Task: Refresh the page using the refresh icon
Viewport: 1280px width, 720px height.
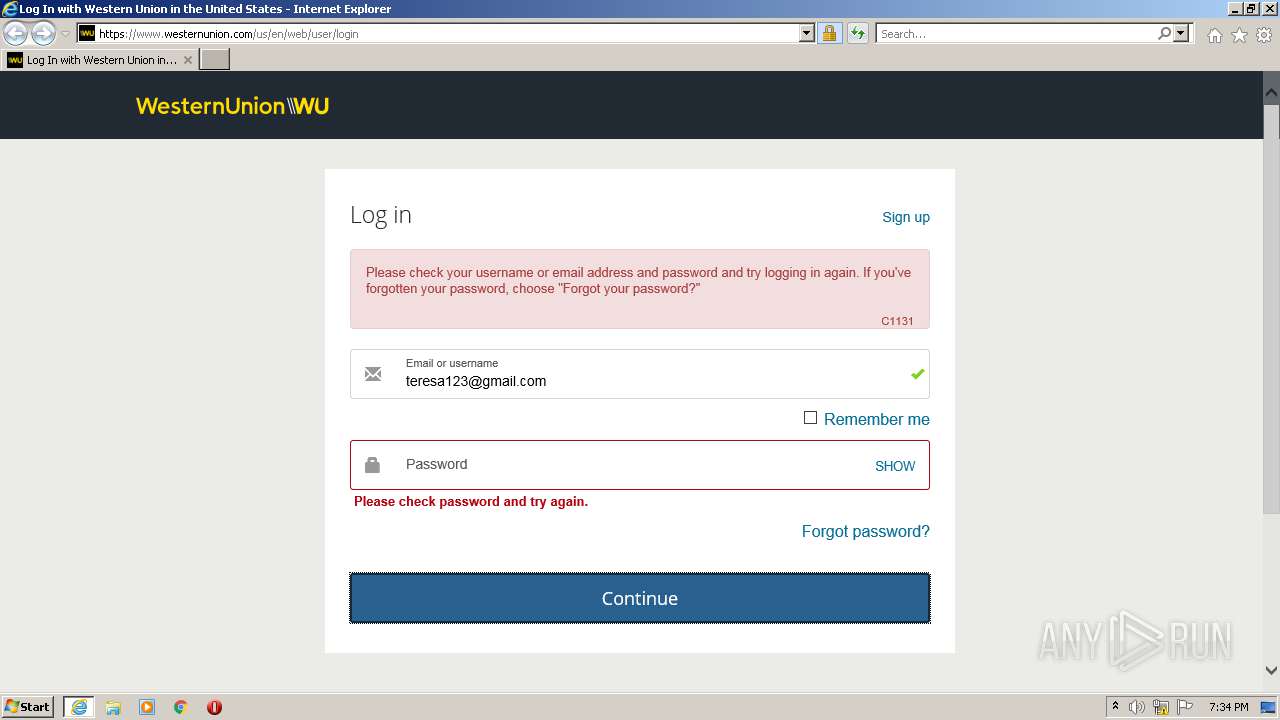Action: 858,33
